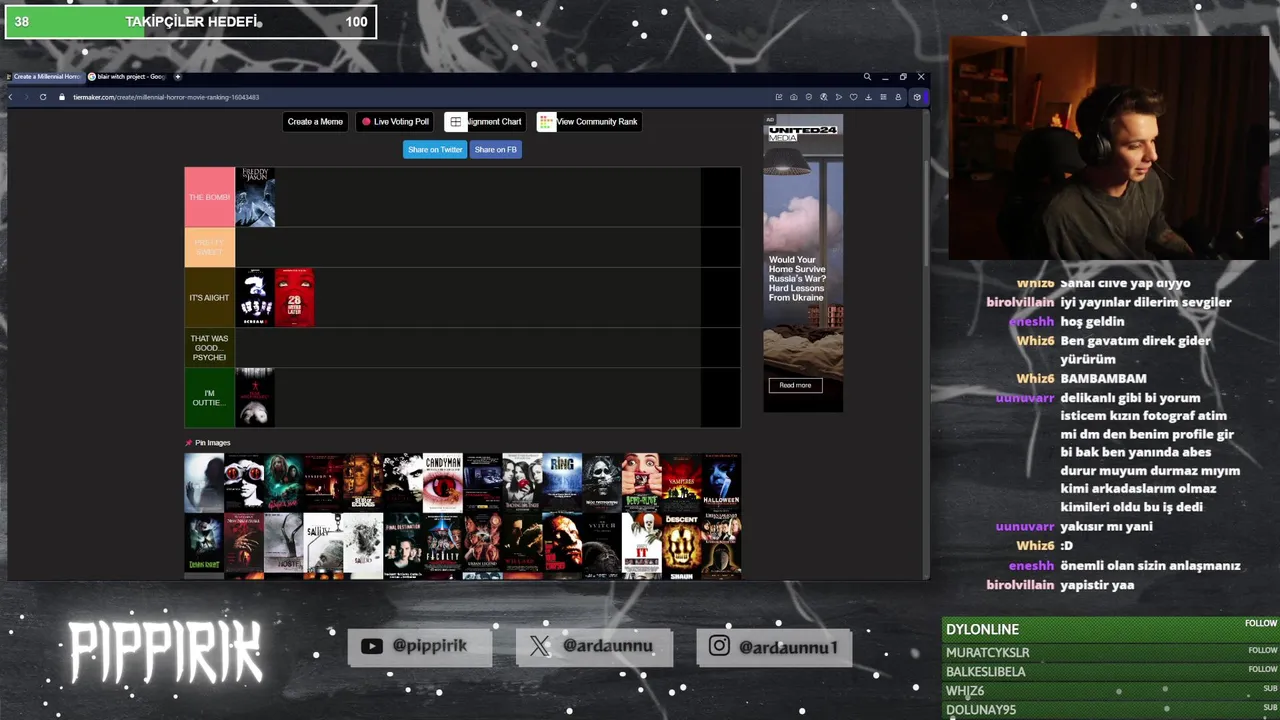Click the Alignment Chart grid icon
The width and height of the screenshot is (1280, 720).
(455, 122)
